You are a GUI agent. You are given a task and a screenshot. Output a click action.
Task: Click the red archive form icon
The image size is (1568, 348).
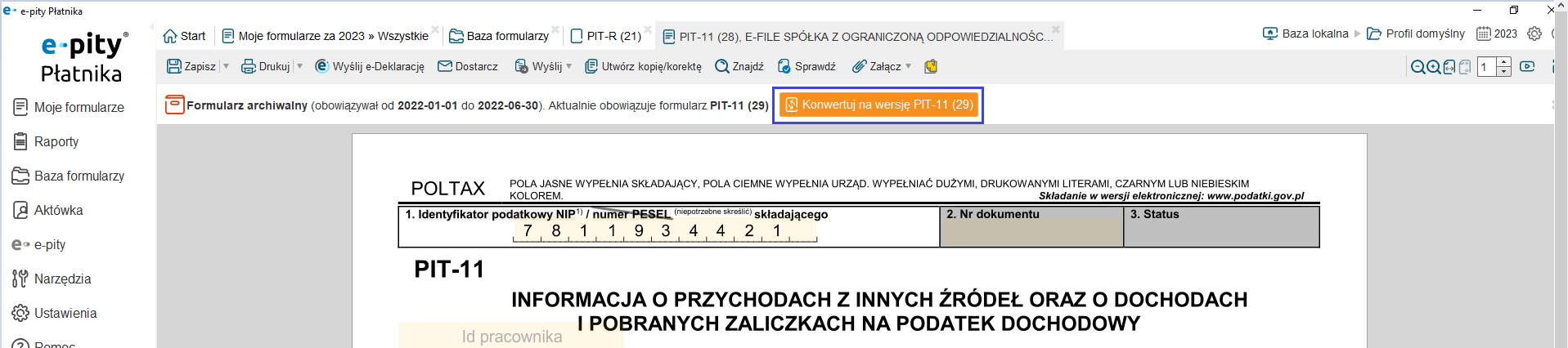[174, 105]
